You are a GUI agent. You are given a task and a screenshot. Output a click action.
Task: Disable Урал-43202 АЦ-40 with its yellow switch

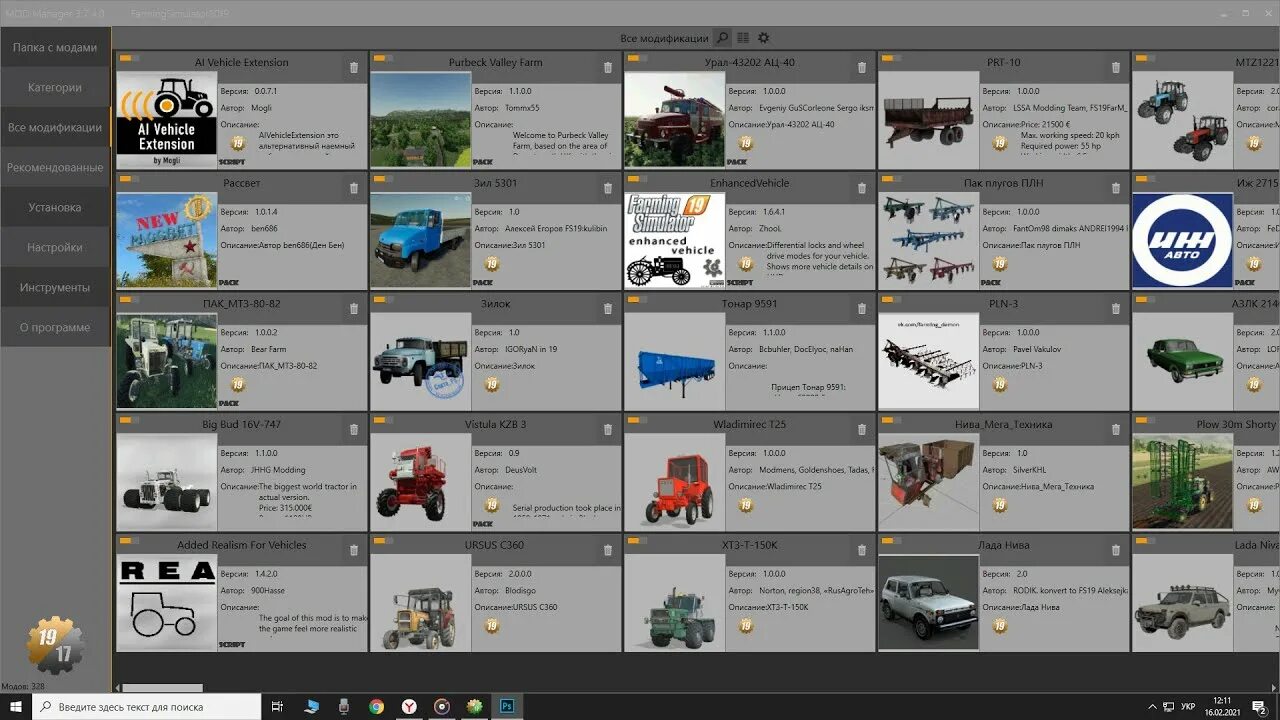coord(635,58)
